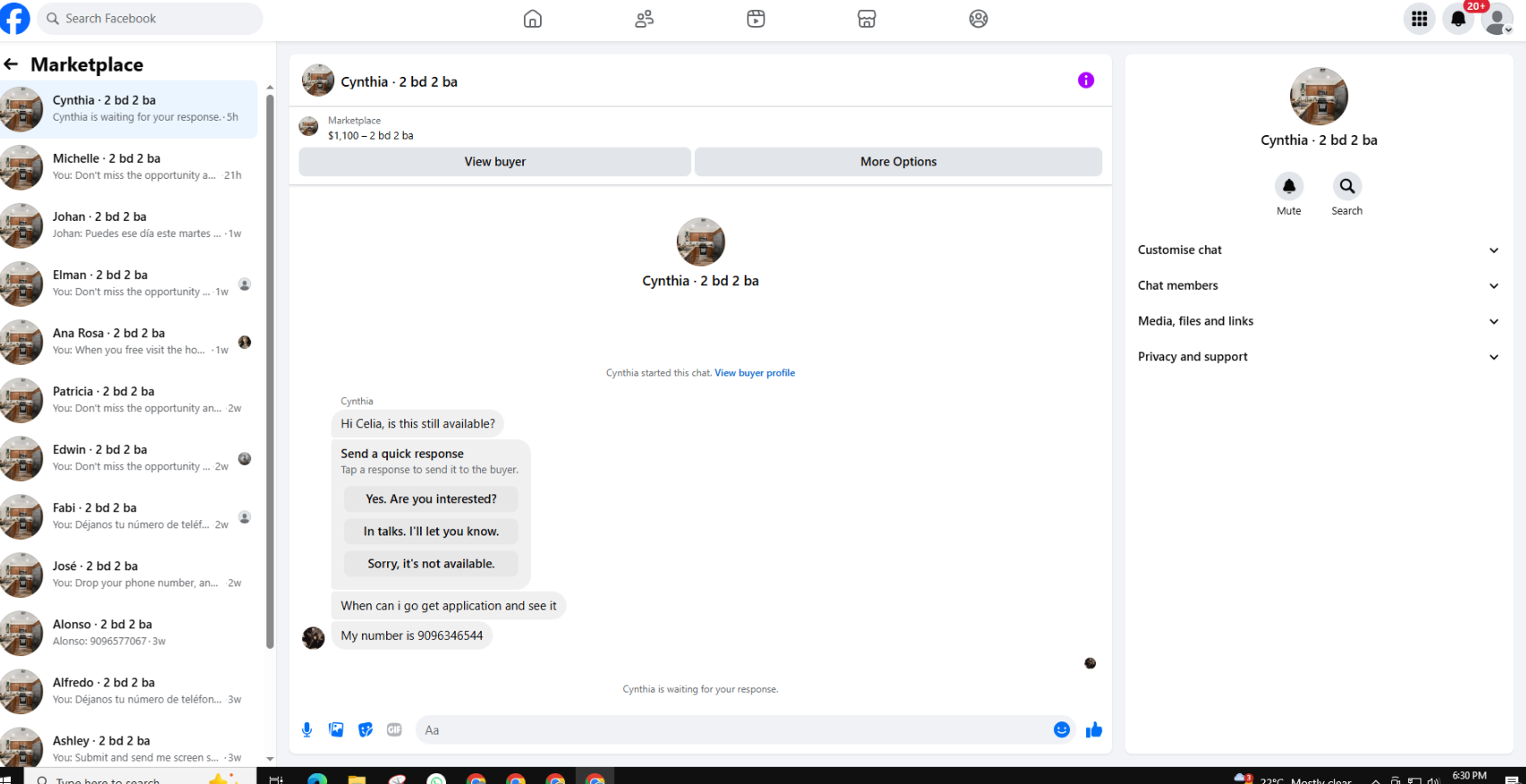Send quick reply 'Yes. Are you interested?'
This screenshot has height=784, width=1526.
[x=431, y=499]
